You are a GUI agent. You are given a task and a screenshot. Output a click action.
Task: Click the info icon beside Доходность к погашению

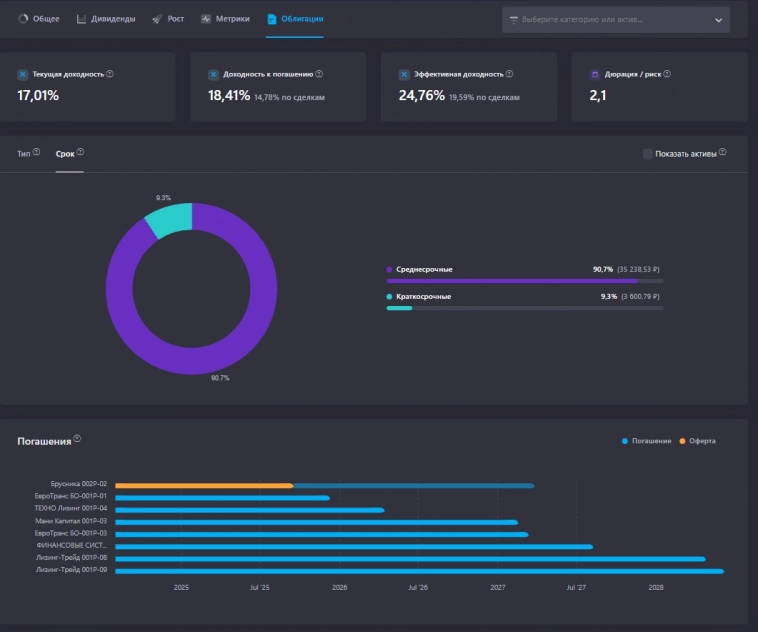coord(319,74)
